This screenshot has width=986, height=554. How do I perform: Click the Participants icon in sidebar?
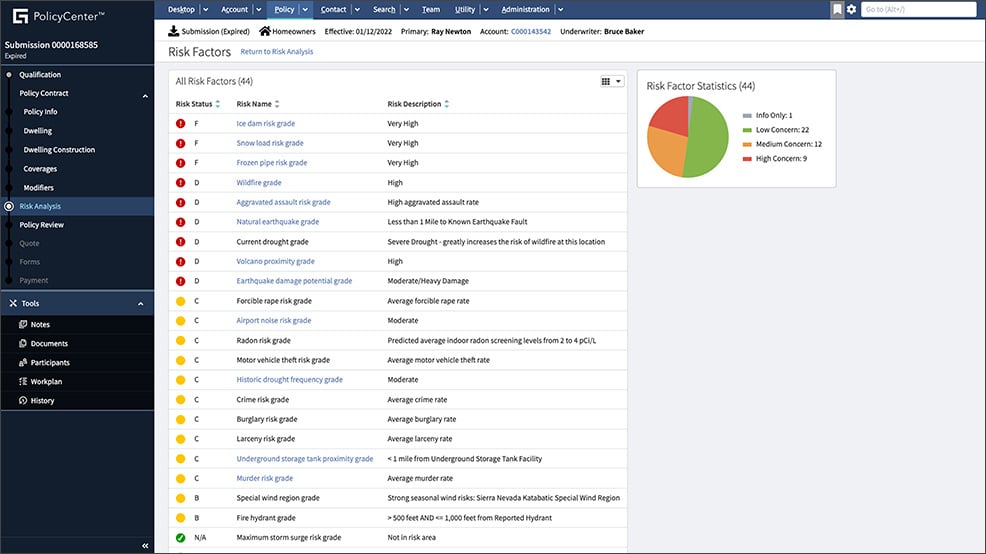[x=23, y=363]
